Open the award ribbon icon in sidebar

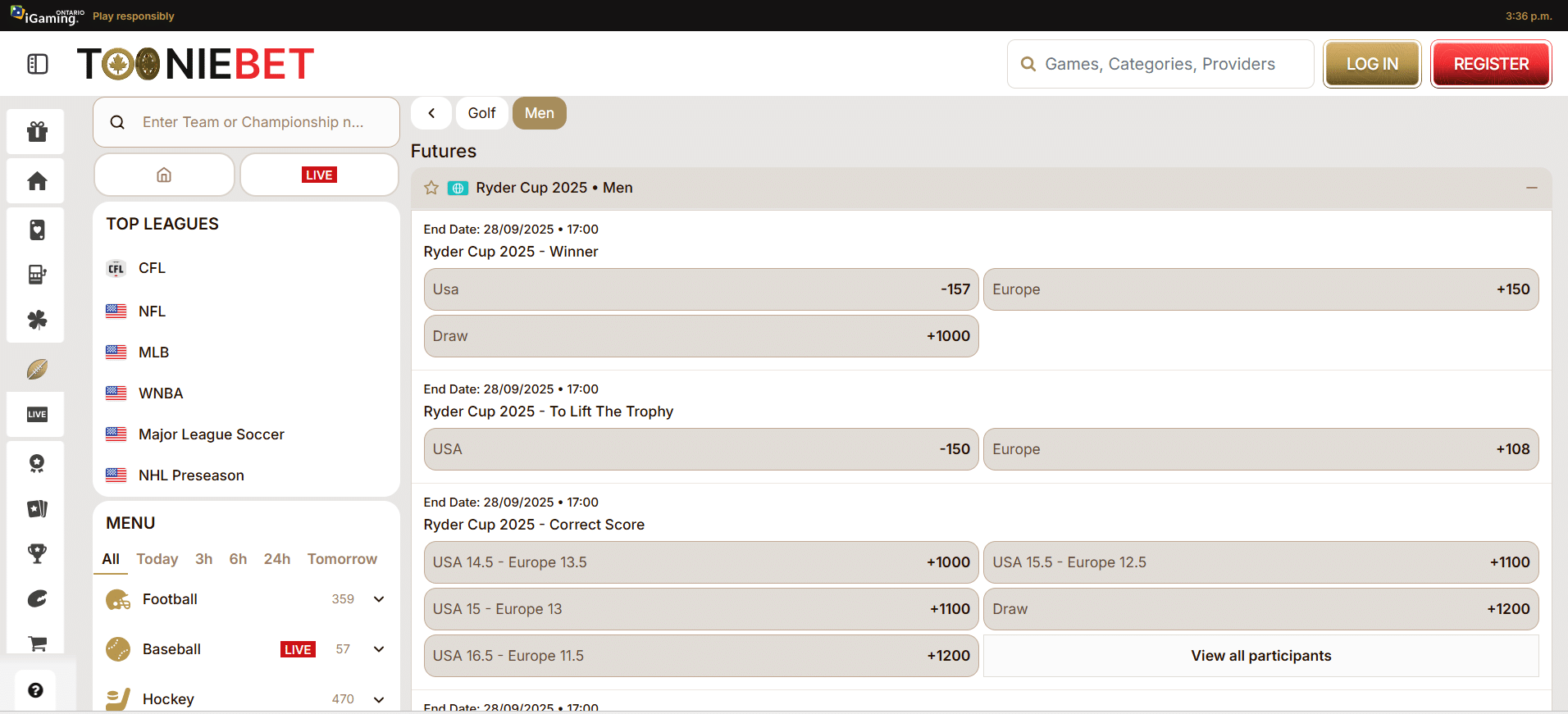(x=37, y=464)
